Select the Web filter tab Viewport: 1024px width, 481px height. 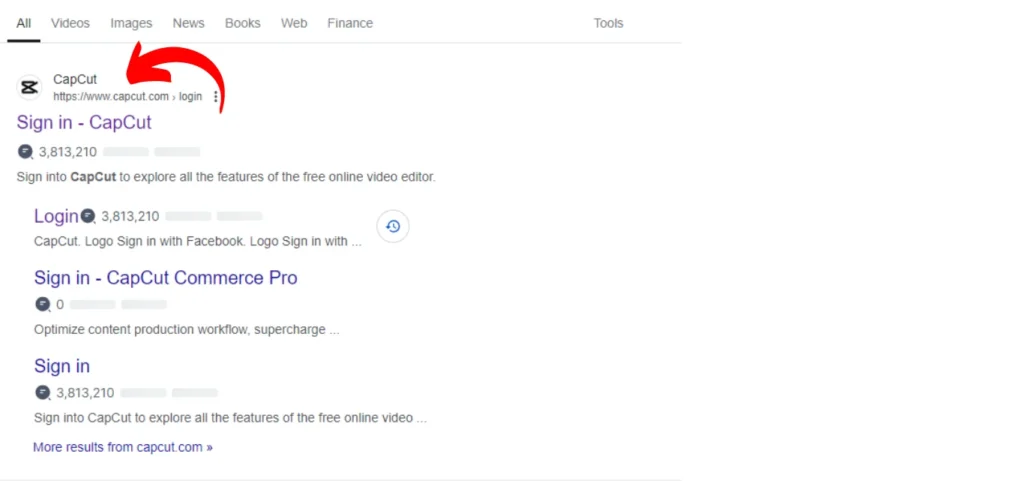294,23
